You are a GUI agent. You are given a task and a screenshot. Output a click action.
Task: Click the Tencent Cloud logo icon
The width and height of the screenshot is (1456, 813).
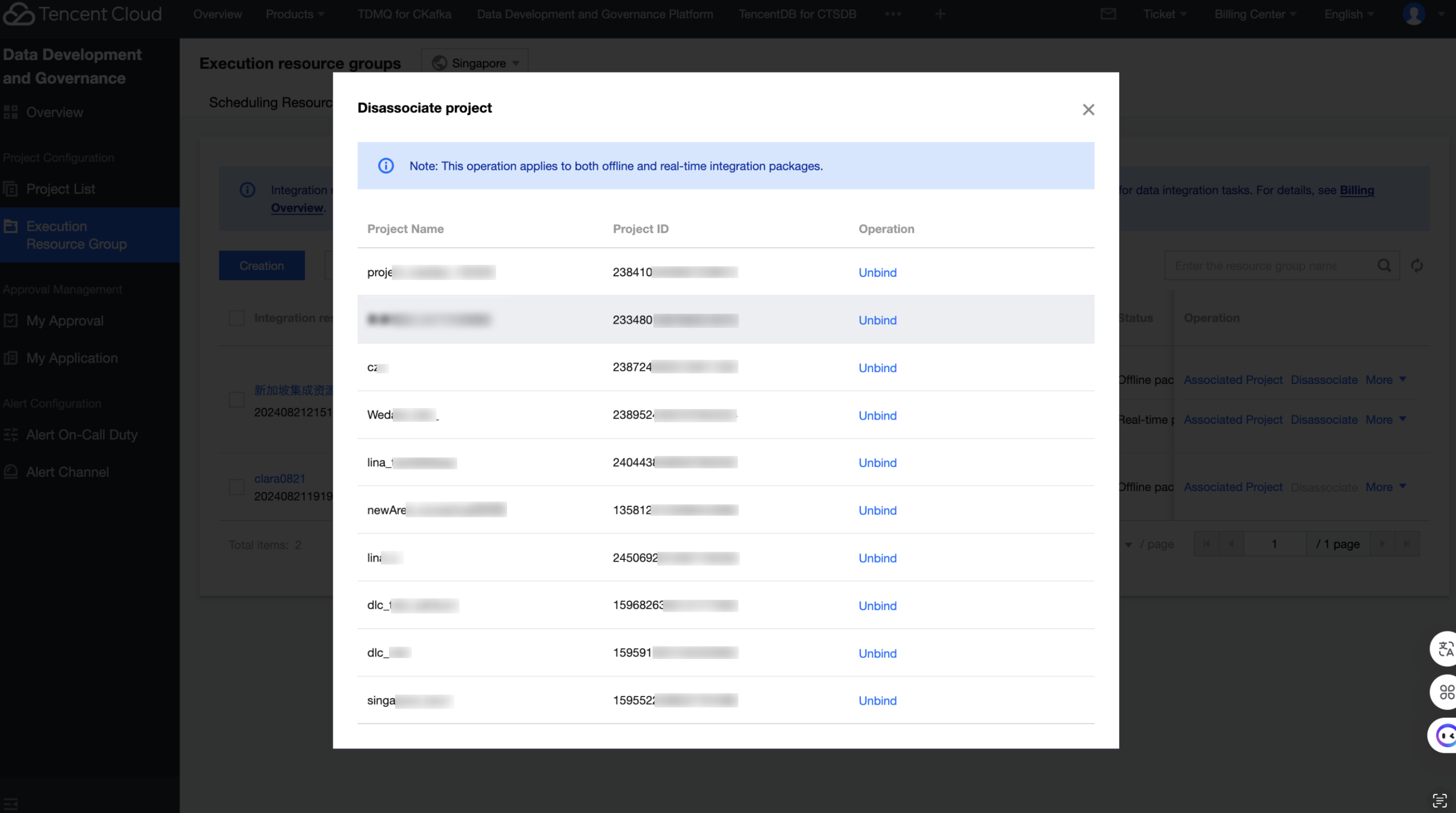18,14
